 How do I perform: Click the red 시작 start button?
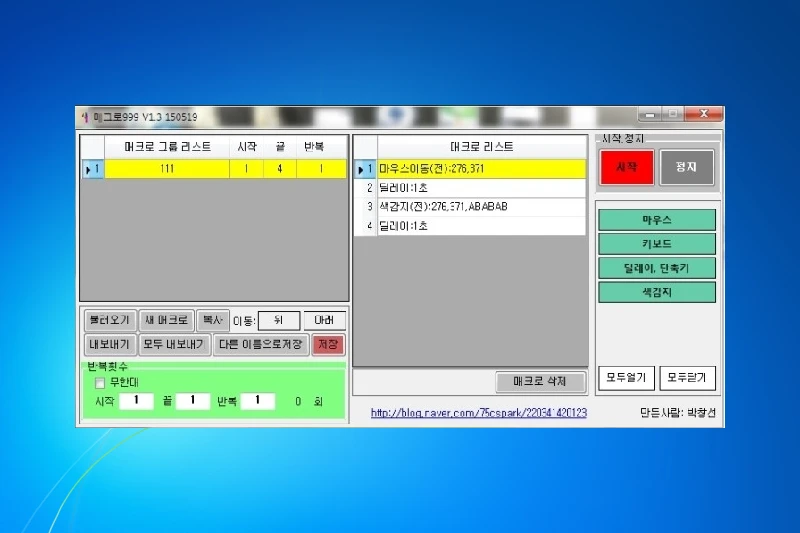coord(627,167)
